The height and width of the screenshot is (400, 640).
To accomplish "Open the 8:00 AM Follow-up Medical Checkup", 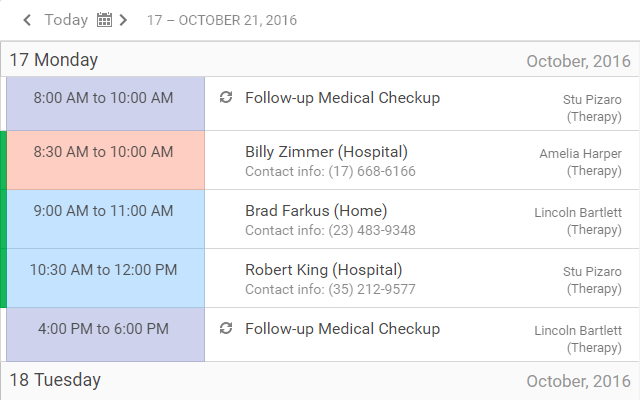I will click(342, 98).
